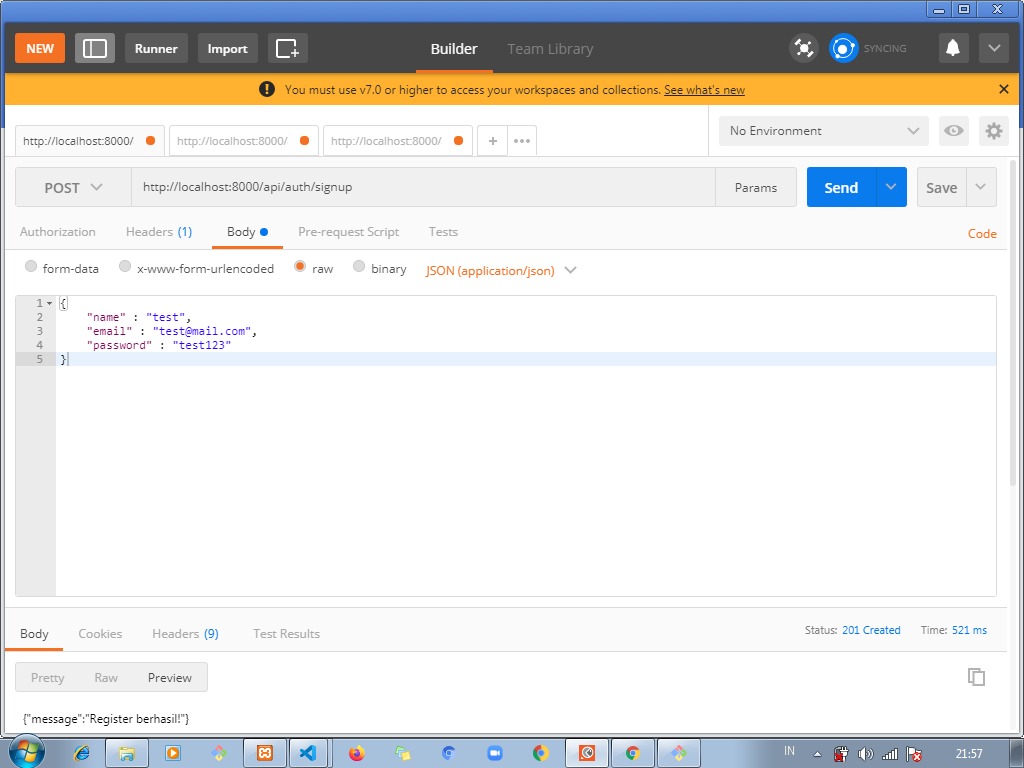Click the Send button
This screenshot has width=1024, height=768.
point(841,187)
